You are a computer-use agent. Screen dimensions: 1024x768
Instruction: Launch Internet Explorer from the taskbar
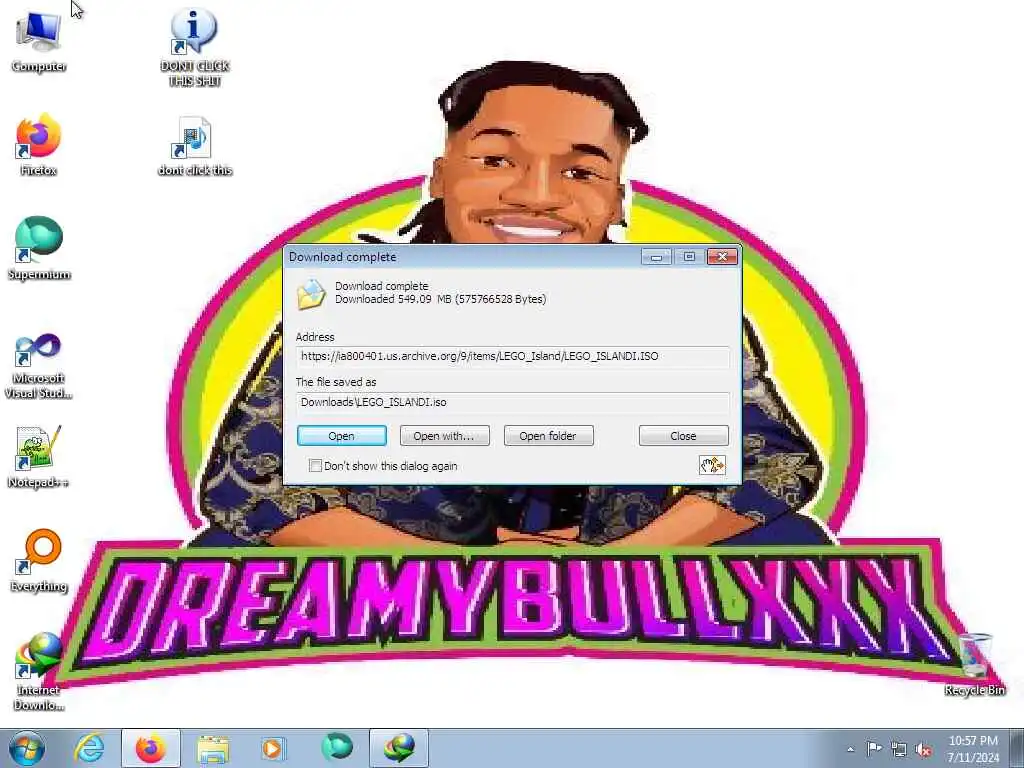coord(89,748)
